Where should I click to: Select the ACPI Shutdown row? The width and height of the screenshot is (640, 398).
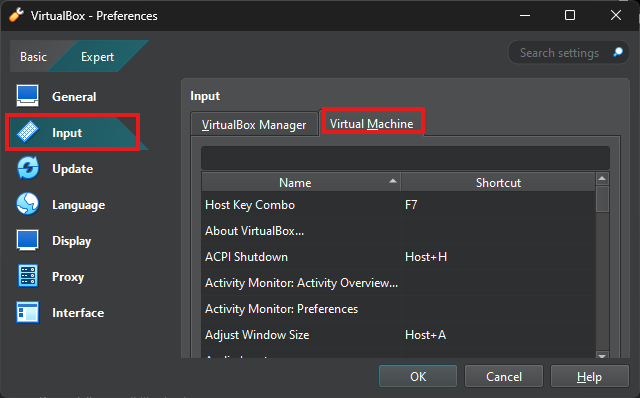tap(398, 257)
